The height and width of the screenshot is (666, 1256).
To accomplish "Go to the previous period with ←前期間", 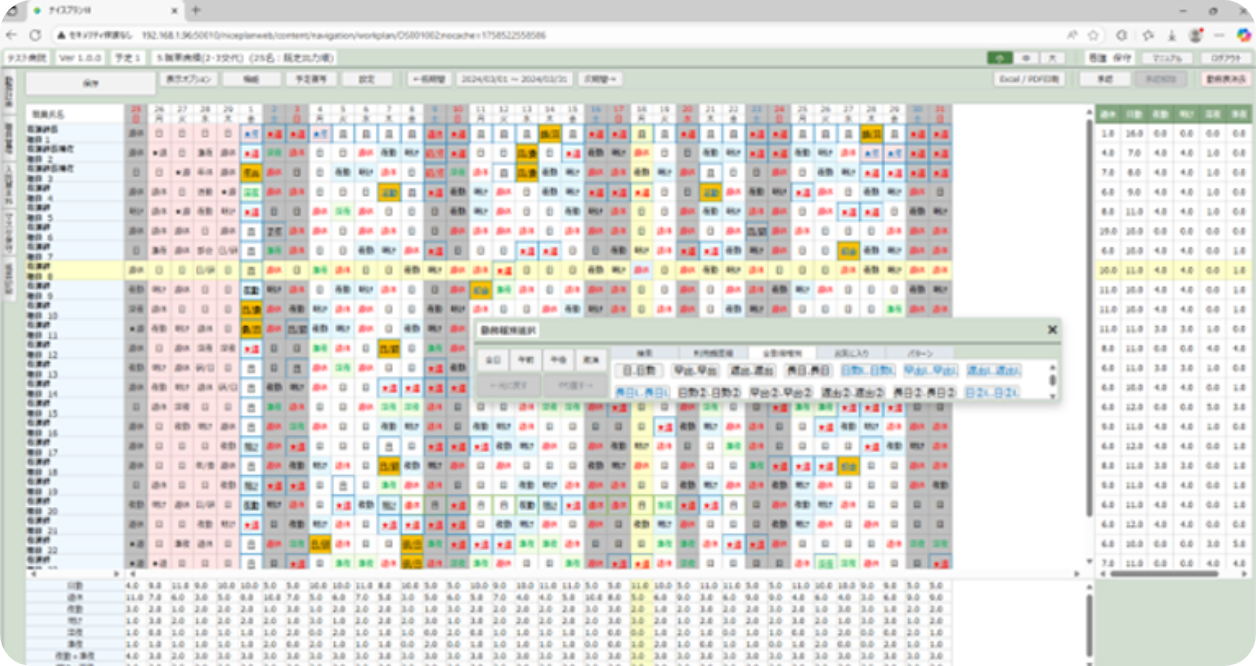I will pos(429,78).
